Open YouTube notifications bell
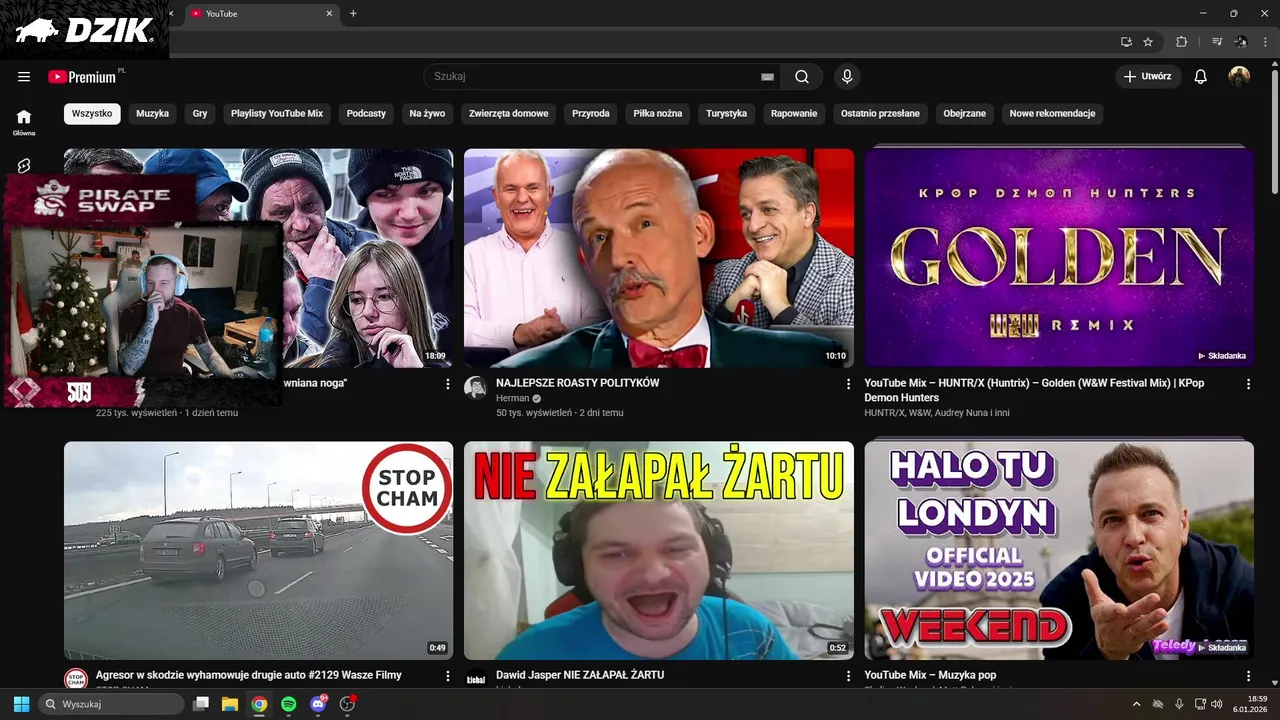This screenshot has width=1280, height=720. pyautogui.click(x=1201, y=77)
